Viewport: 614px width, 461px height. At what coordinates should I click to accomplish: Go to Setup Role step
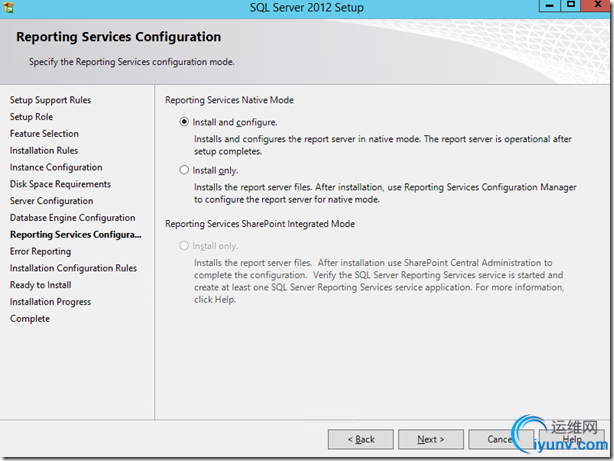31,117
